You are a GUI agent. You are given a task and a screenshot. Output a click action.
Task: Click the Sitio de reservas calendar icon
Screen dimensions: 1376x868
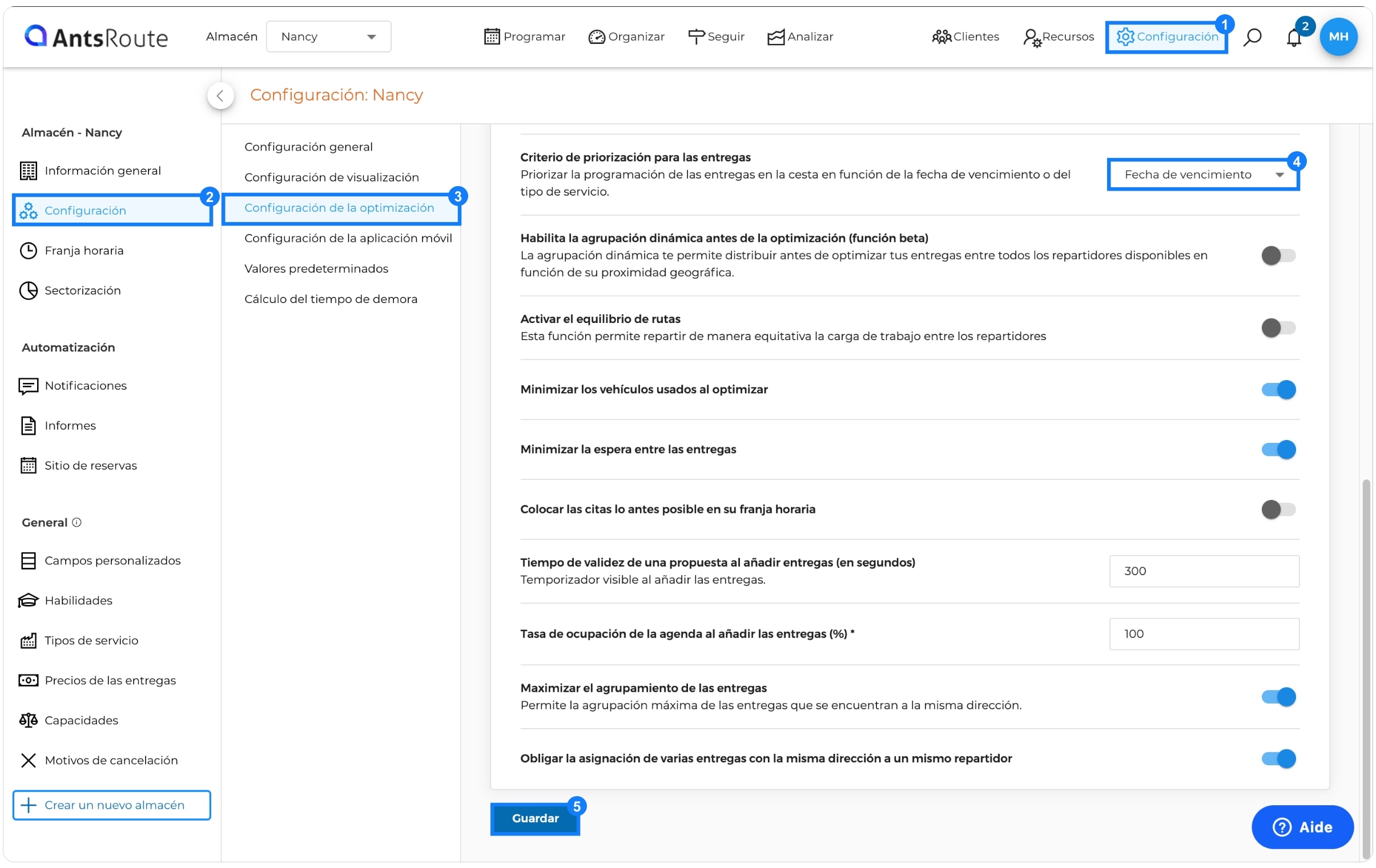[x=29, y=466]
